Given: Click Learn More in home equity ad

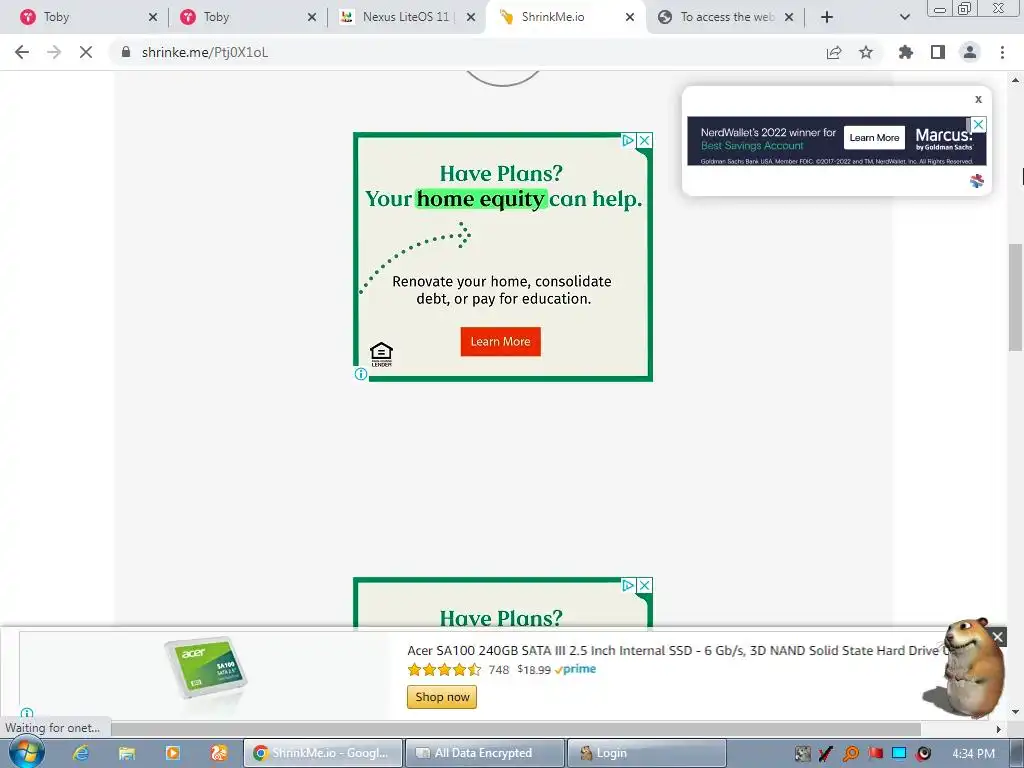Looking at the screenshot, I should point(500,342).
